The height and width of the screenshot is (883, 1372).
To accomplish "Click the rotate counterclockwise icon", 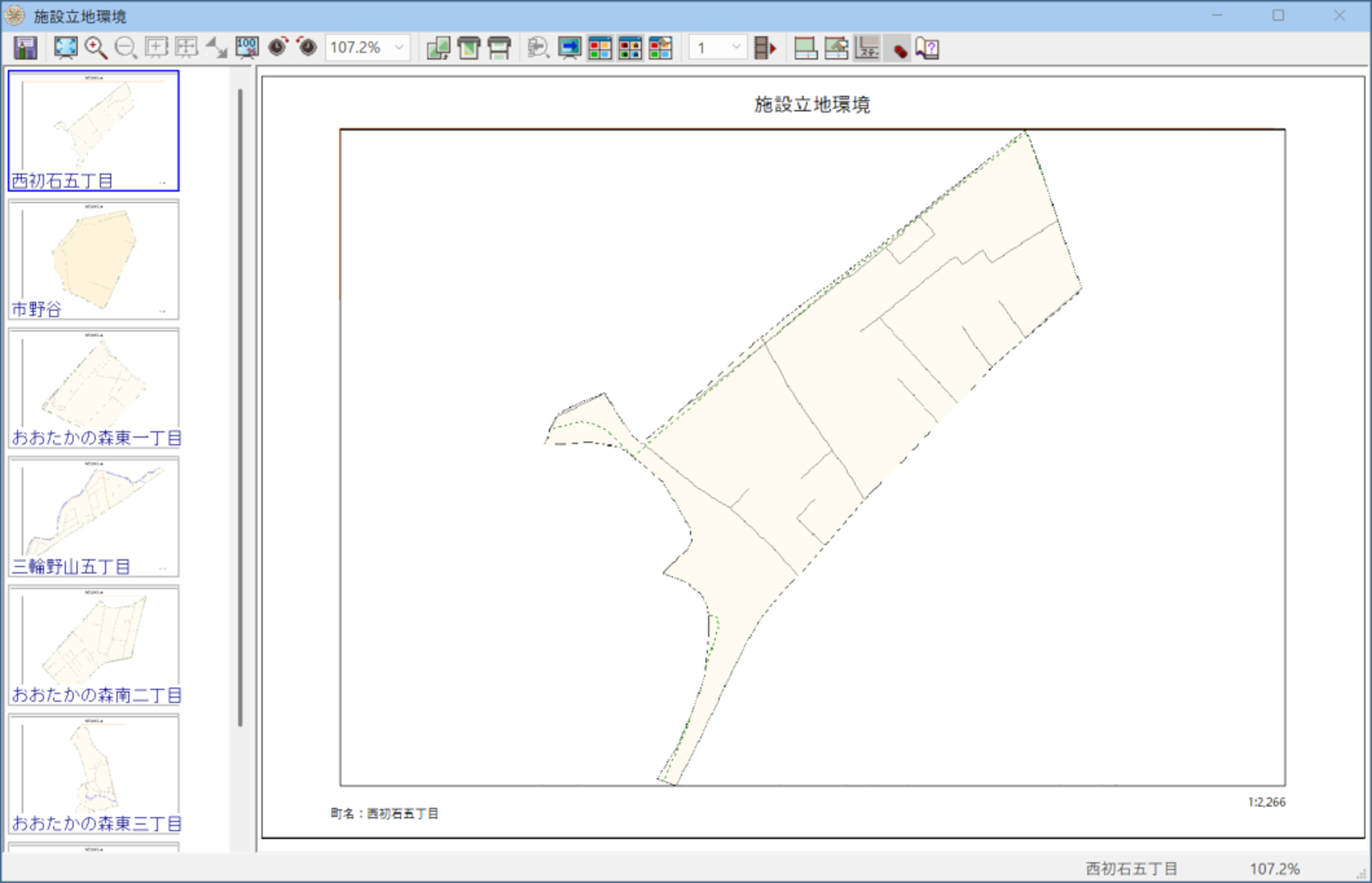I will click(307, 48).
